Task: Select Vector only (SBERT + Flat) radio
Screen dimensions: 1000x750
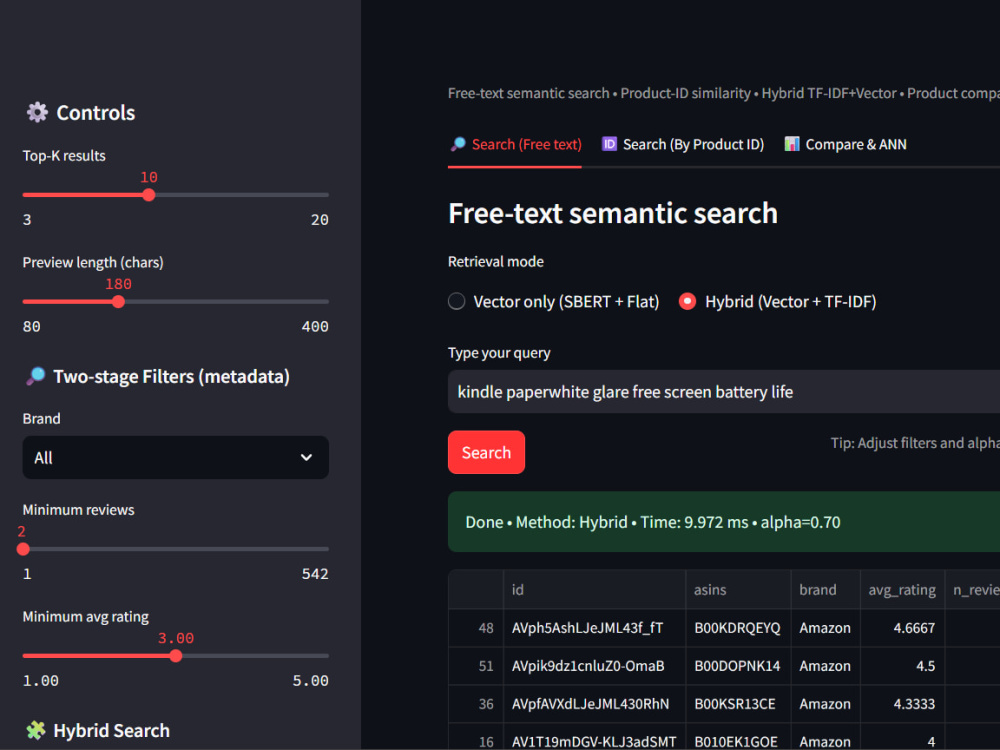Action: [x=457, y=301]
